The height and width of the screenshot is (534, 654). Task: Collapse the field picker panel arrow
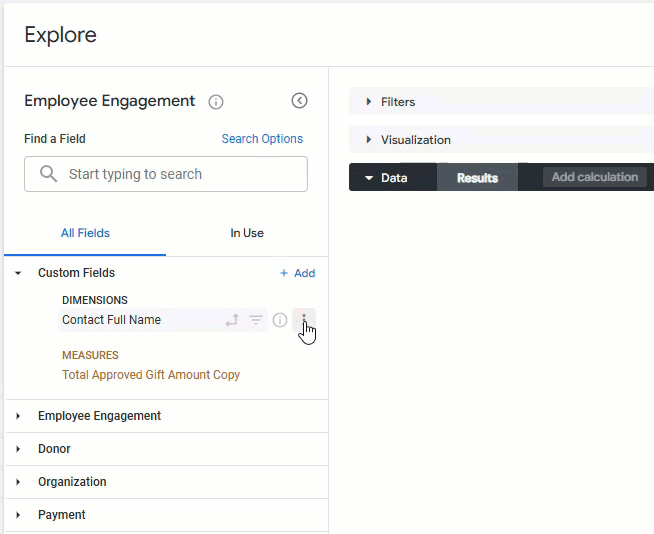[299, 101]
